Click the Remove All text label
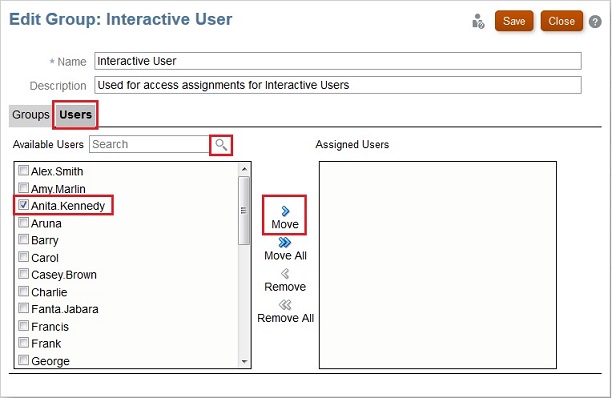612x398 pixels. click(x=285, y=318)
